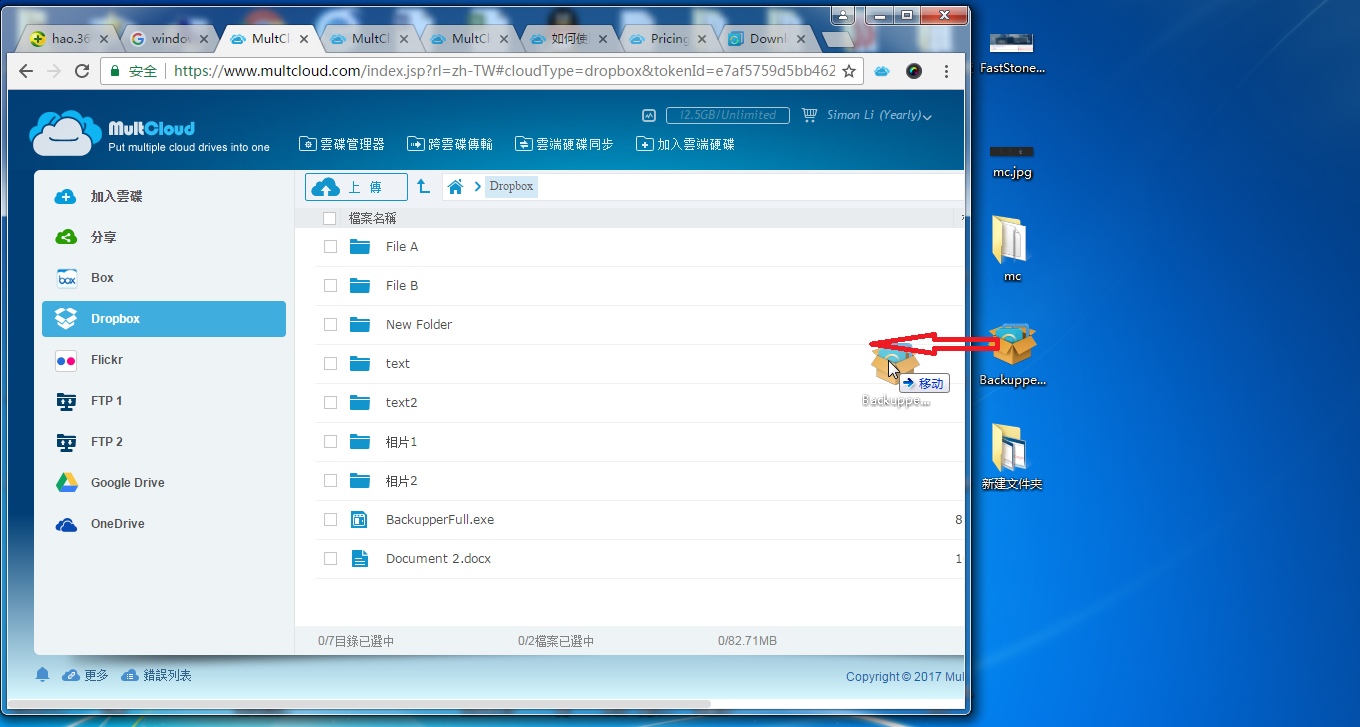Click the text folder name
The height and width of the screenshot is (727, 1360).
pos(398,364)
